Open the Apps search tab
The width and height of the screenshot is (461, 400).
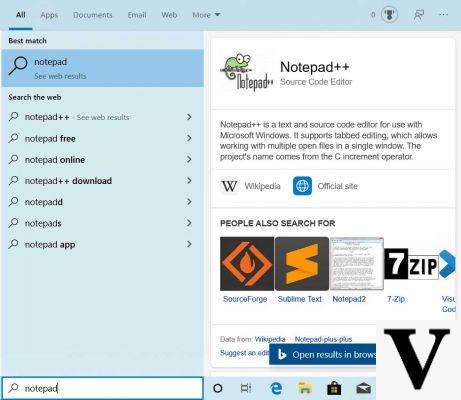pyautogui.click(x=49, y=15)
